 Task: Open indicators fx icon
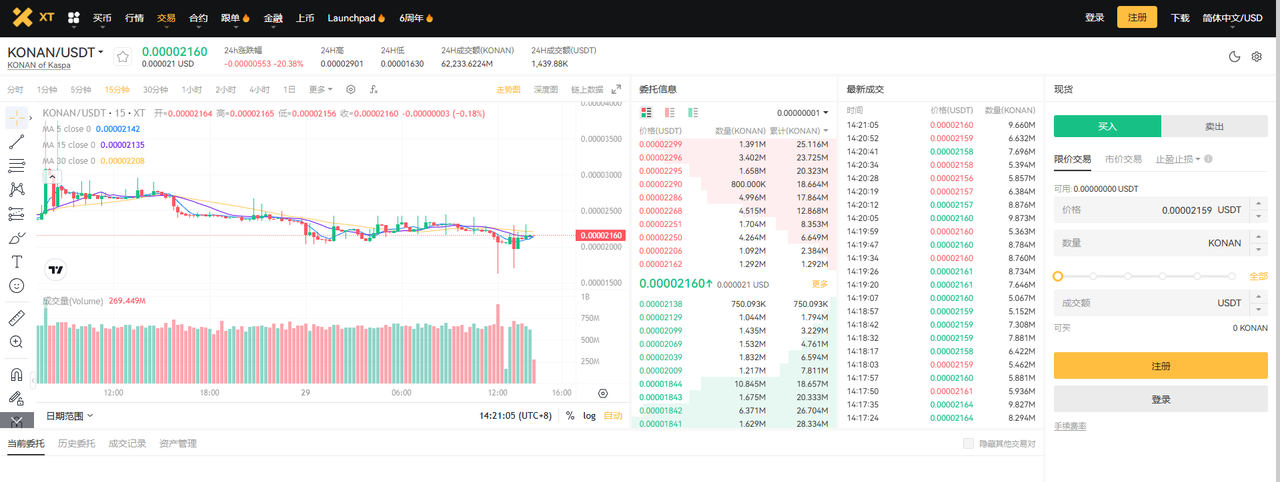373,89
